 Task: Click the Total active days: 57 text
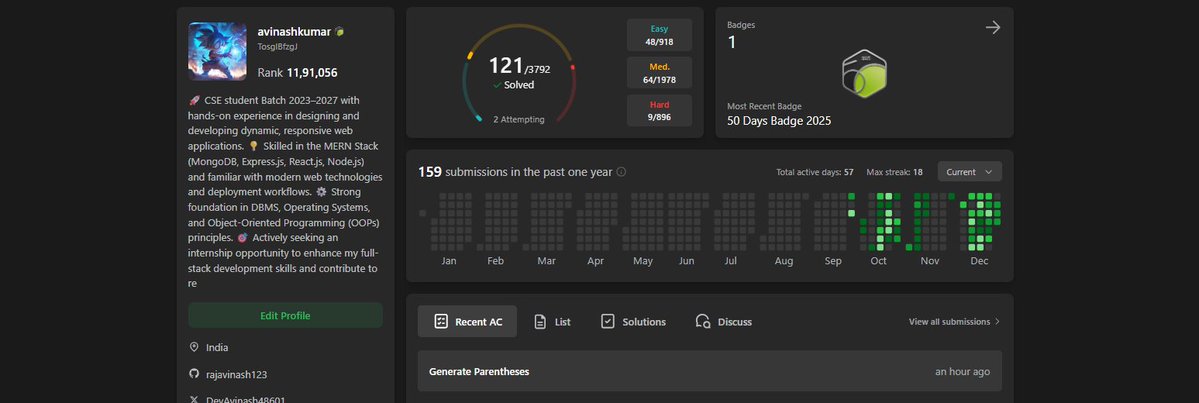pyautogui.click(x=814, y=172)
